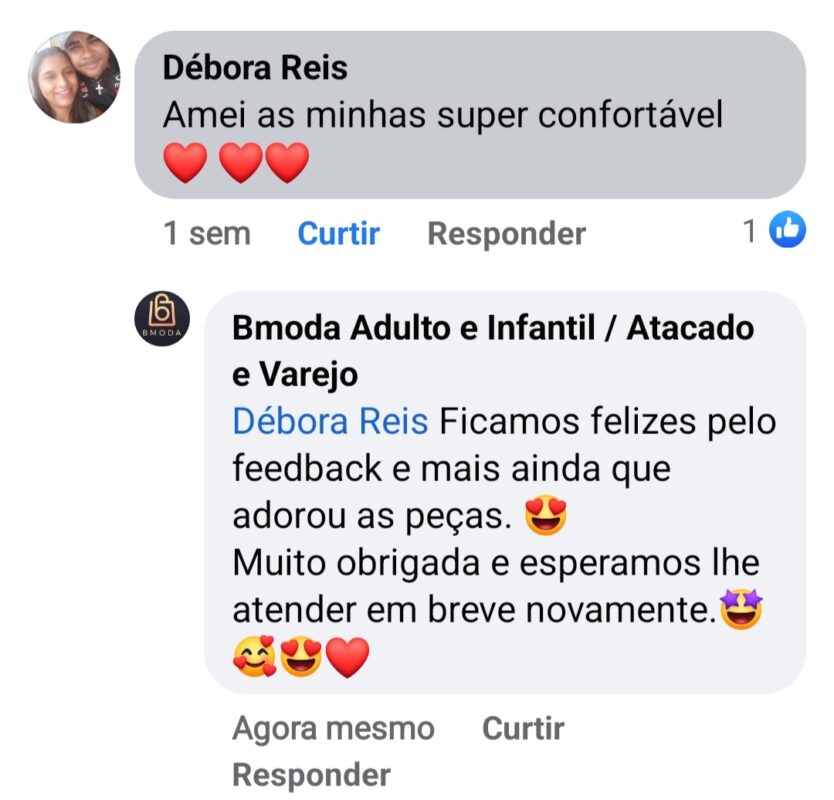Screen dimensions: 834x800
Task: Open the blue Débora Reis mention link
Action: pos(330,421)
